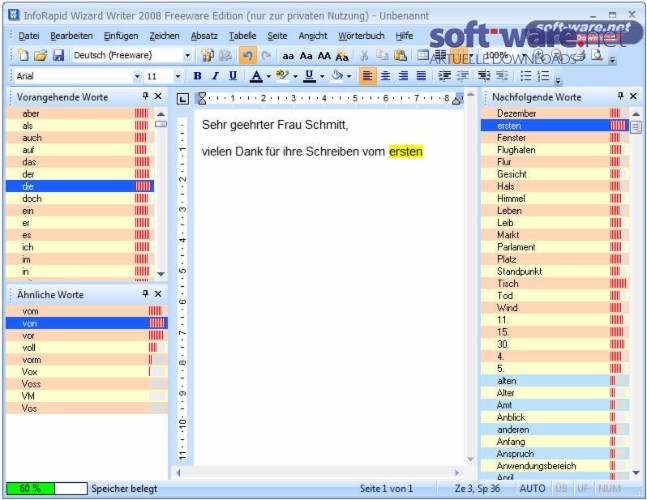Select 'Parlament' in the following words list

point(555,247)
